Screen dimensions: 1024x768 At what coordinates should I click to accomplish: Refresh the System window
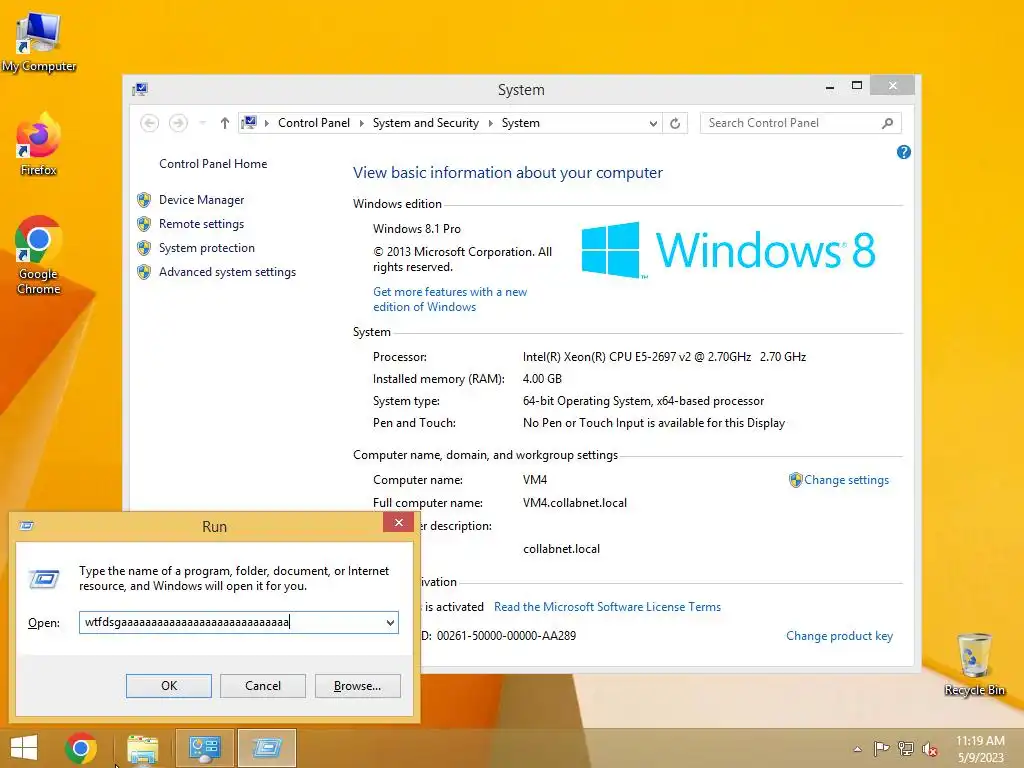point(675,123)
